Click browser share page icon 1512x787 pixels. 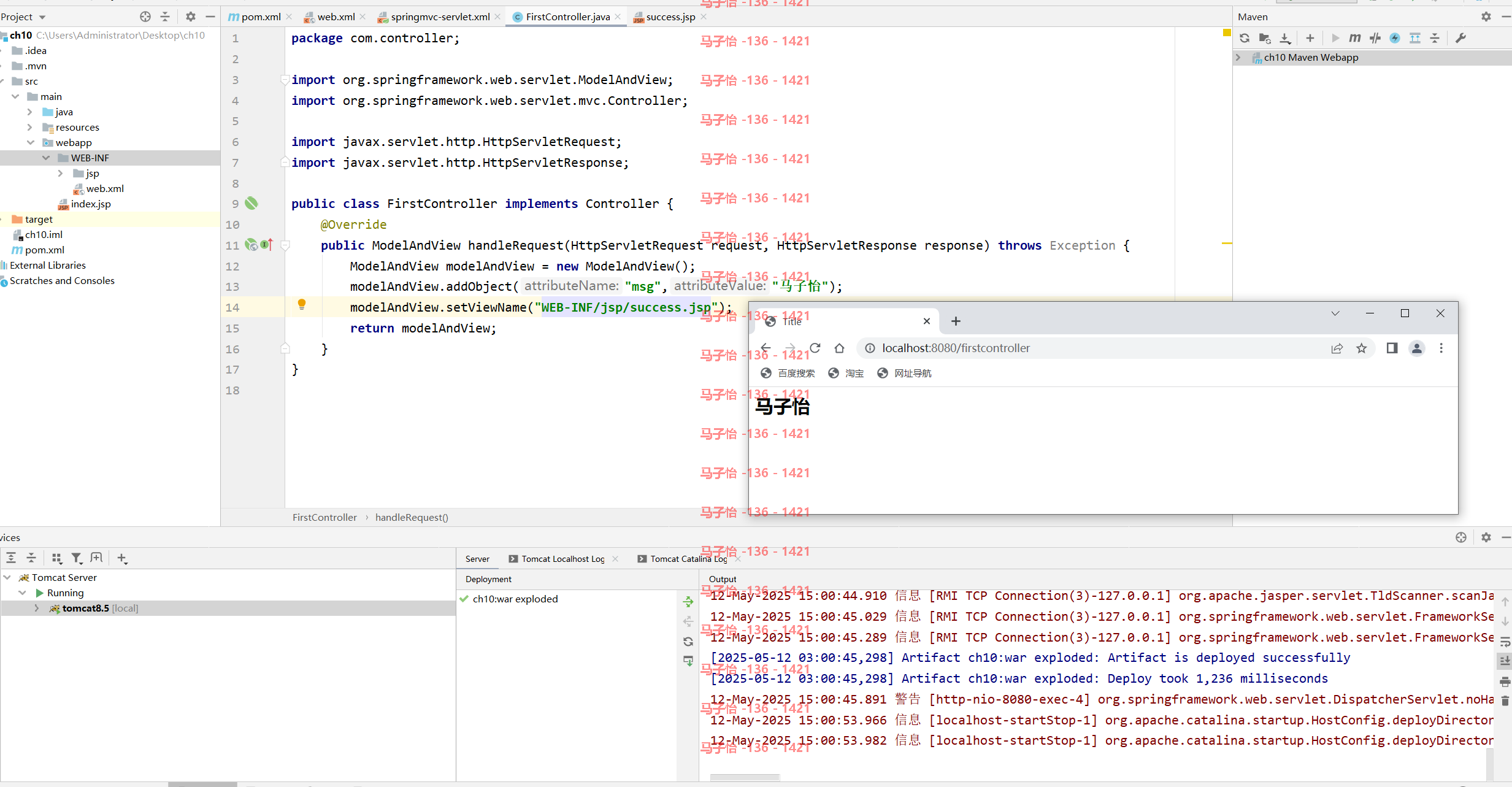pyautogui.click(x=1337, y=348)
